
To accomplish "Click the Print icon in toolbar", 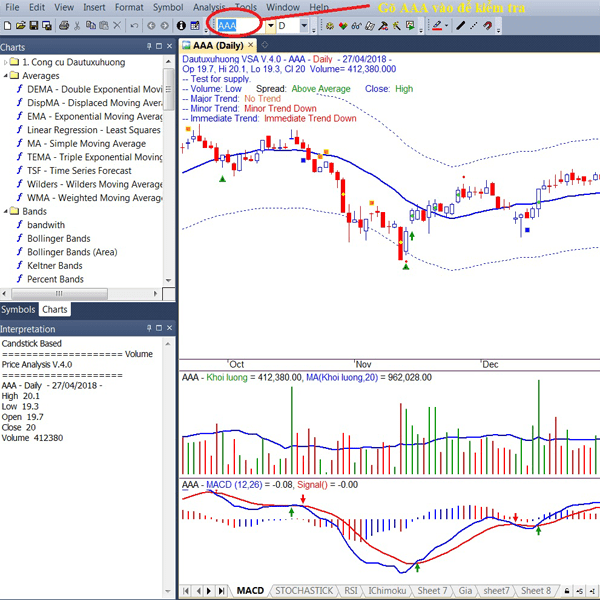I will click(64, 26).
